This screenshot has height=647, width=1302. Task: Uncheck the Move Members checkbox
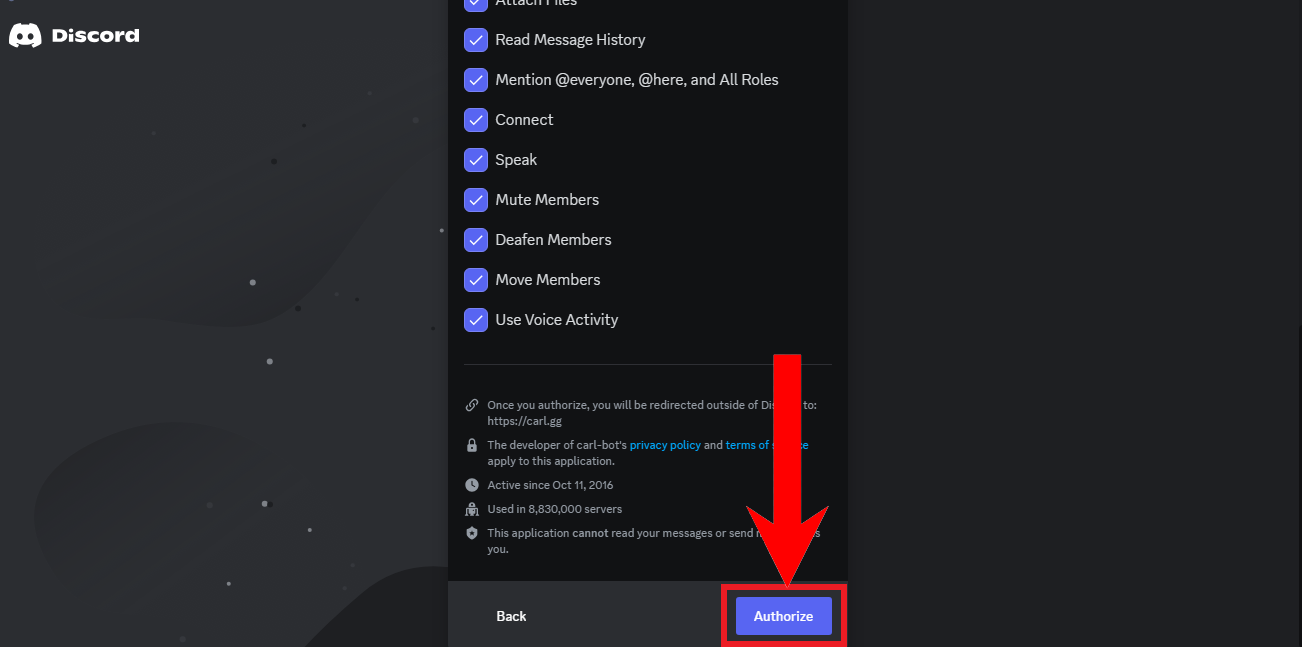[476, 280]
